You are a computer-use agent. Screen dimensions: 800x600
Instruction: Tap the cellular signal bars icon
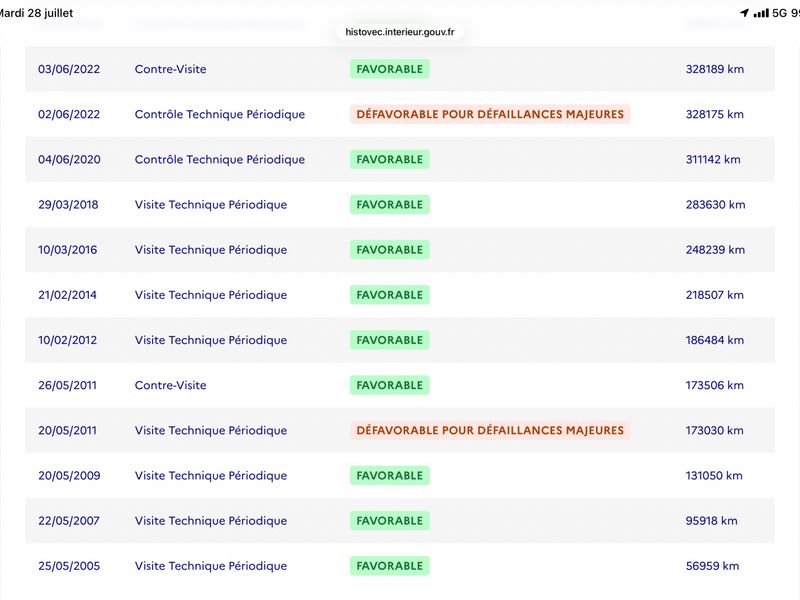click(x=761, y=13)
